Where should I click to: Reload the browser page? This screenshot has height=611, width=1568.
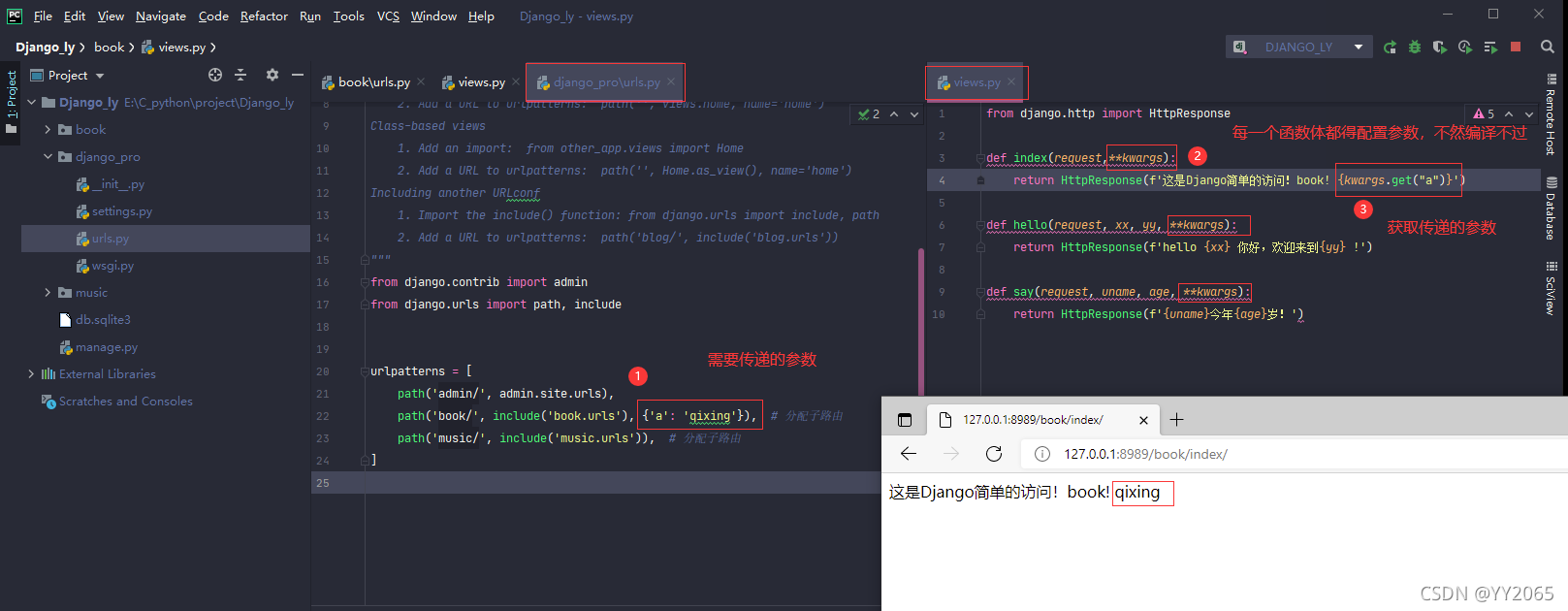(x=994, y=454)
